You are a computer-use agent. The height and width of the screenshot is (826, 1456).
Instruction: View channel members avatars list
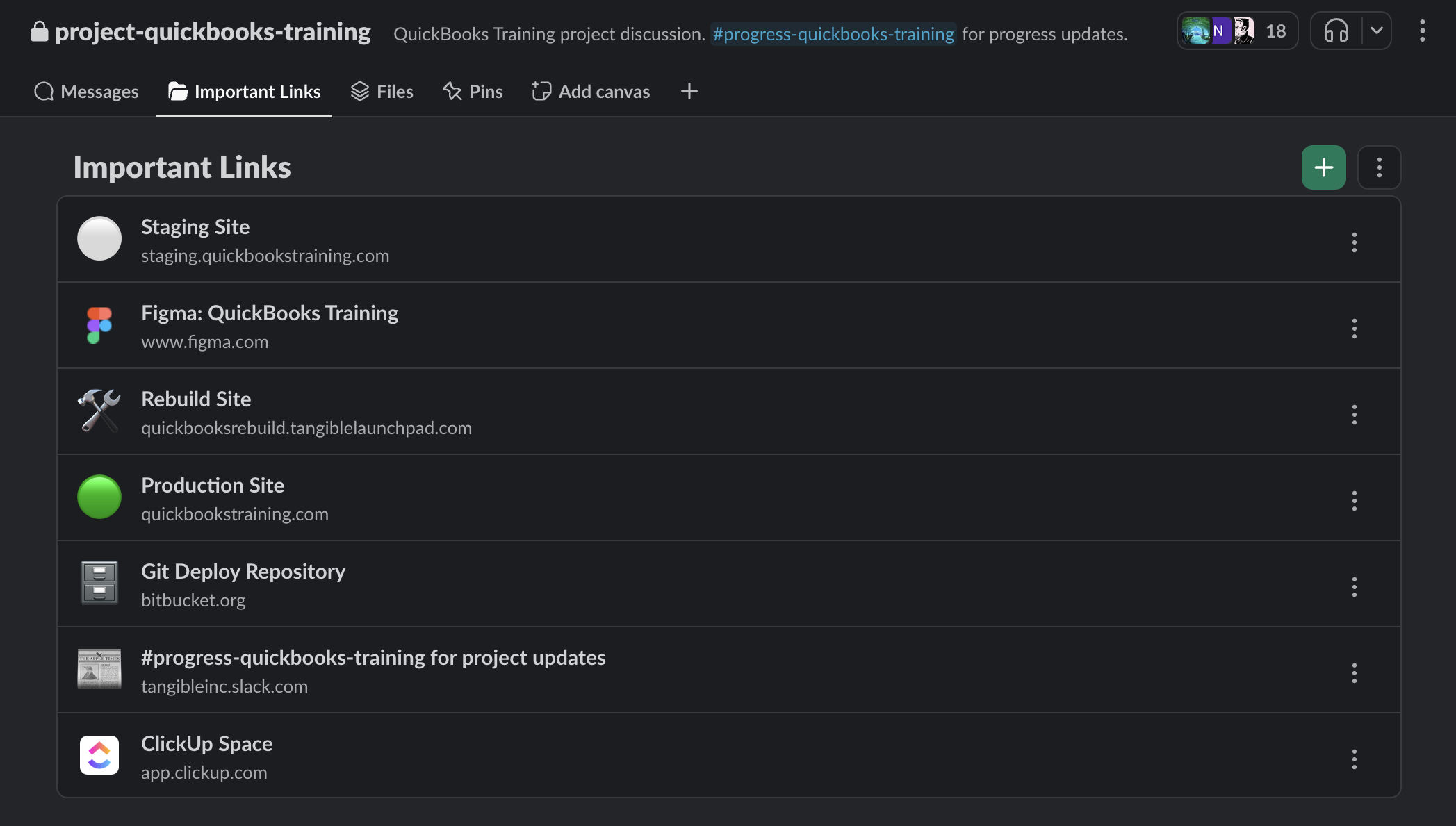[1236, 31]
